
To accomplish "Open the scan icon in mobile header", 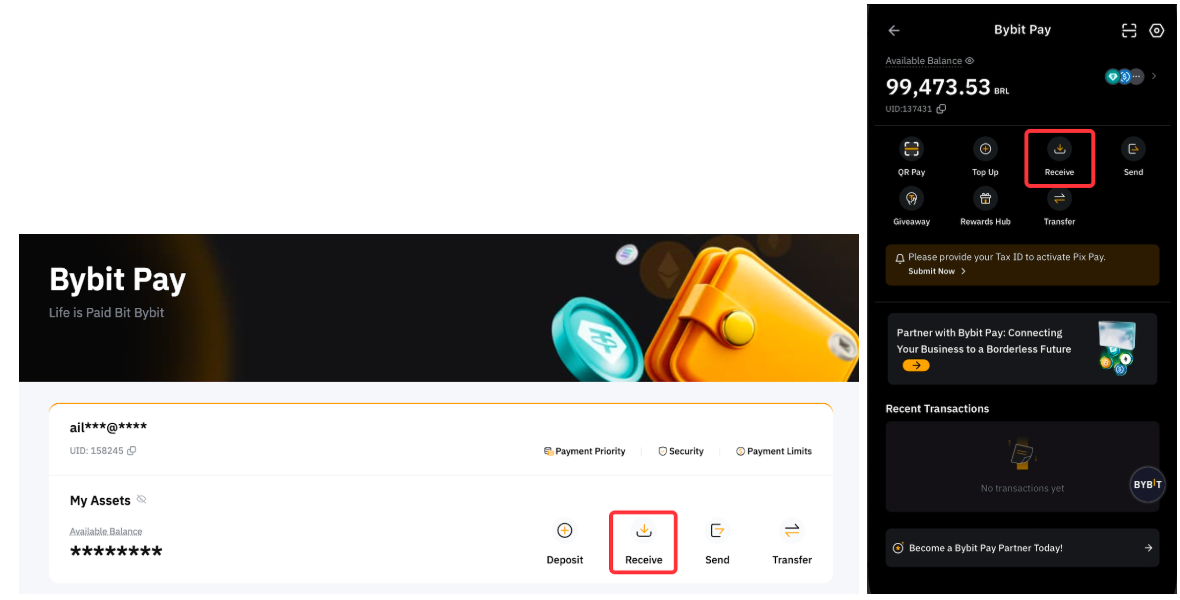I will point(1129,30).
